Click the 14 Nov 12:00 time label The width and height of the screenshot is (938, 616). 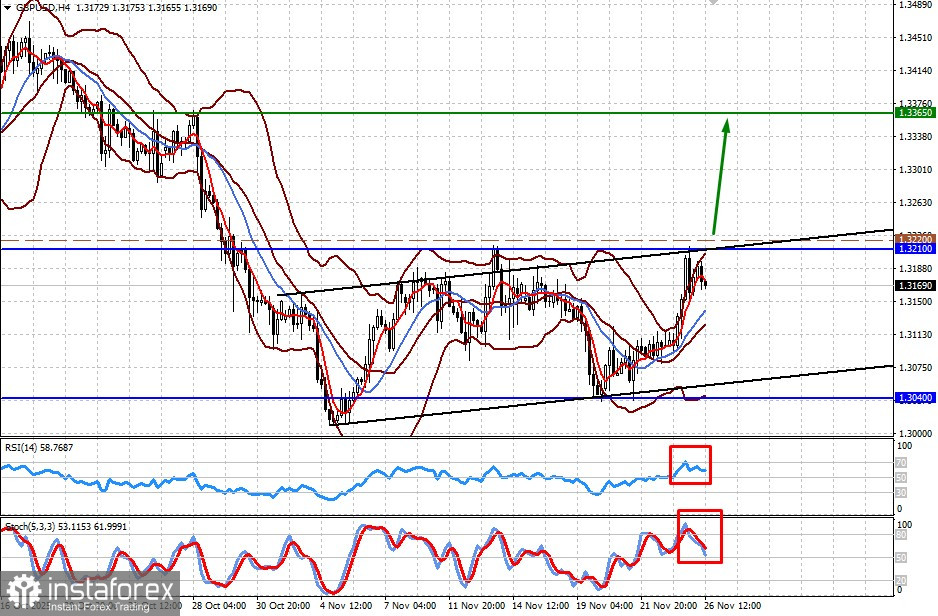pos(540,605)
